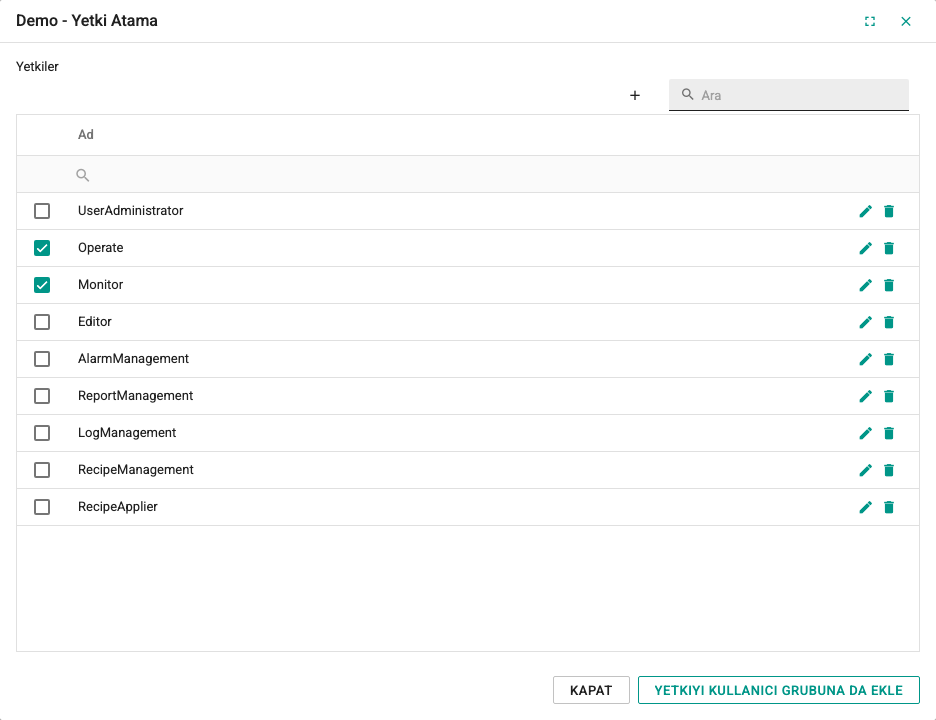Viewport: 936px width, 720px height.
Task: Select the AlarmManagement row name
Action: point(133,359)
